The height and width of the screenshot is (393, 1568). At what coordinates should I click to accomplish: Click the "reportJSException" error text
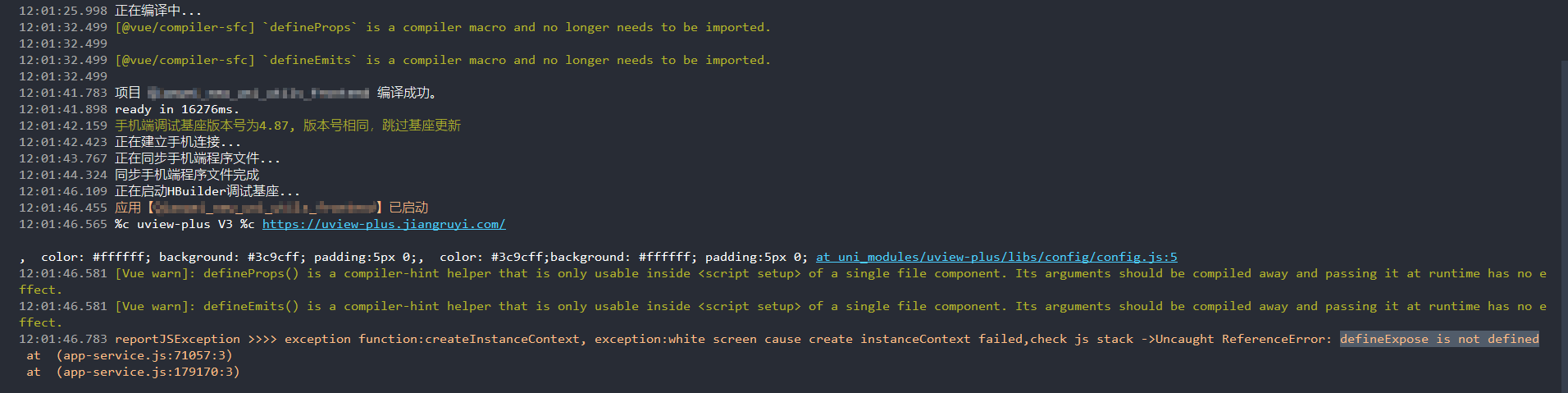177,339
